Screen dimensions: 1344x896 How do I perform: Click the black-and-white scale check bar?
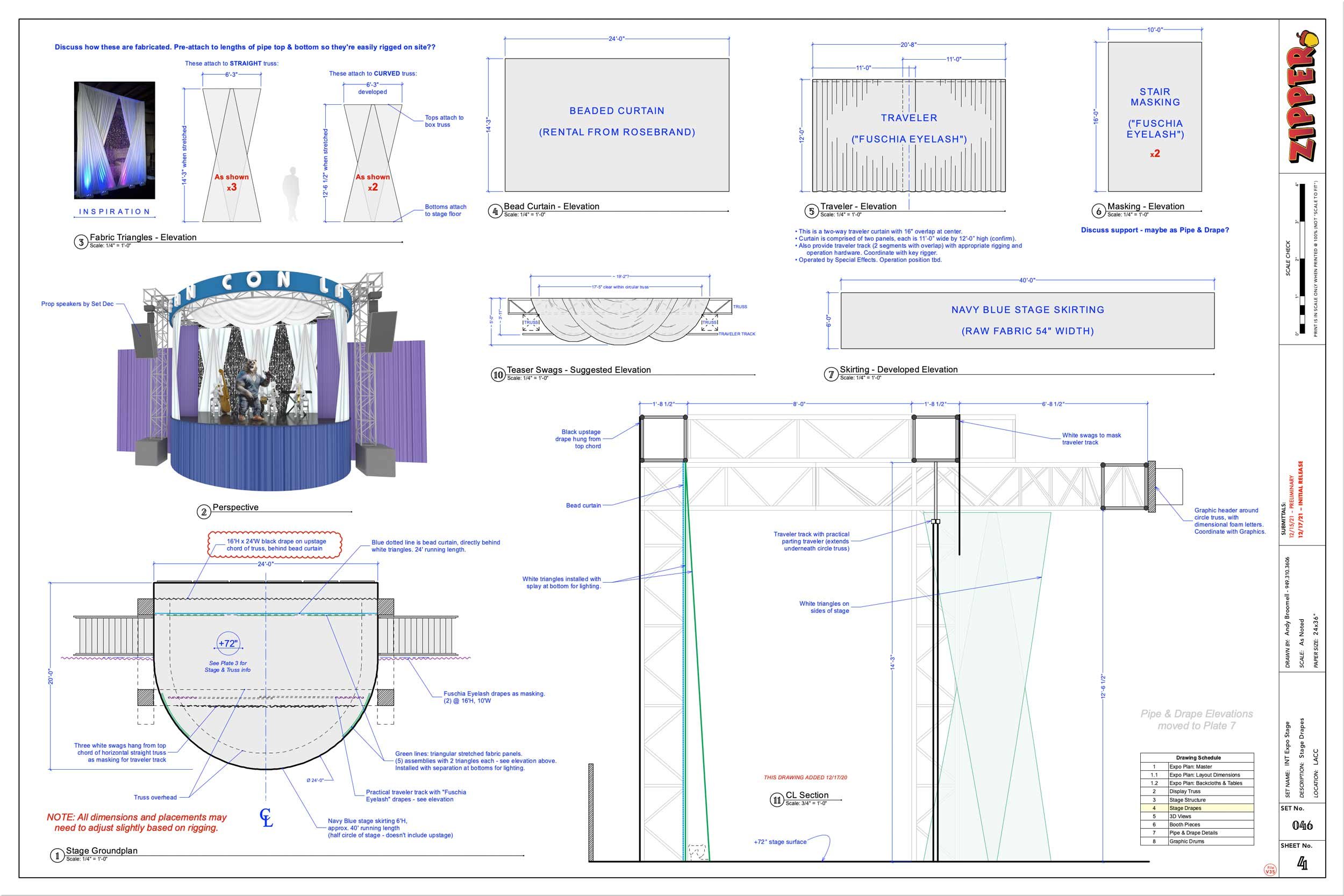pyautogui.click(x=1302, y=259)
